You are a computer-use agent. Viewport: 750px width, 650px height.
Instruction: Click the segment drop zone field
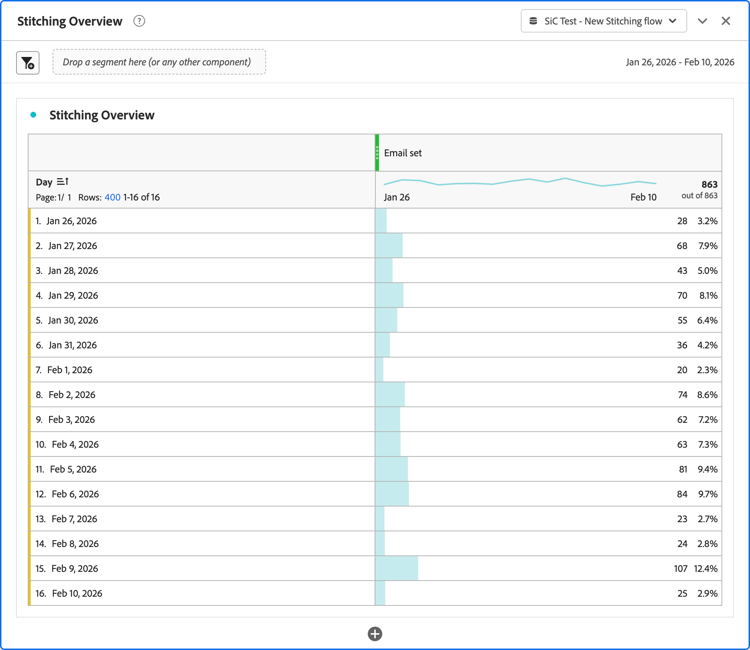pyautogui.click(x=159, y=62)
